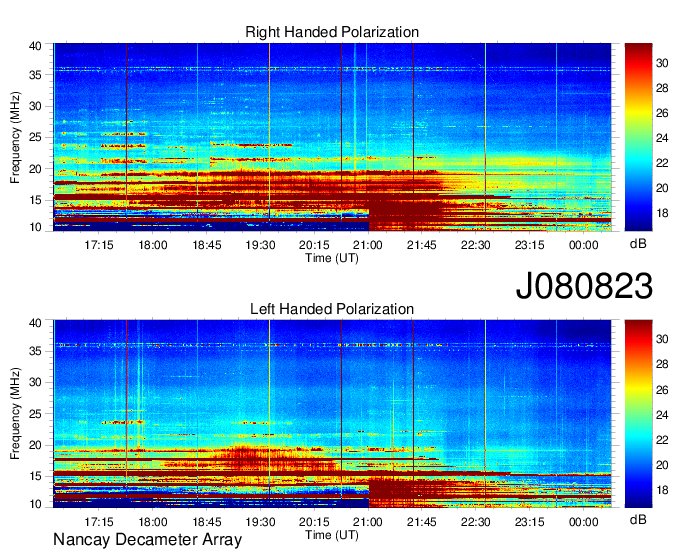This screenshot has height=552, width=680.
Task: Click the 22:30 tick label on top plot
Action: [475, 245]
